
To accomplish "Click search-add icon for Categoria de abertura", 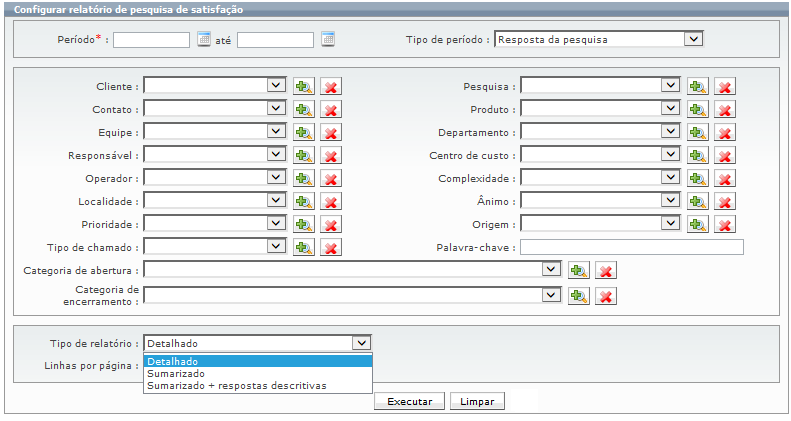I will [579, 270].
